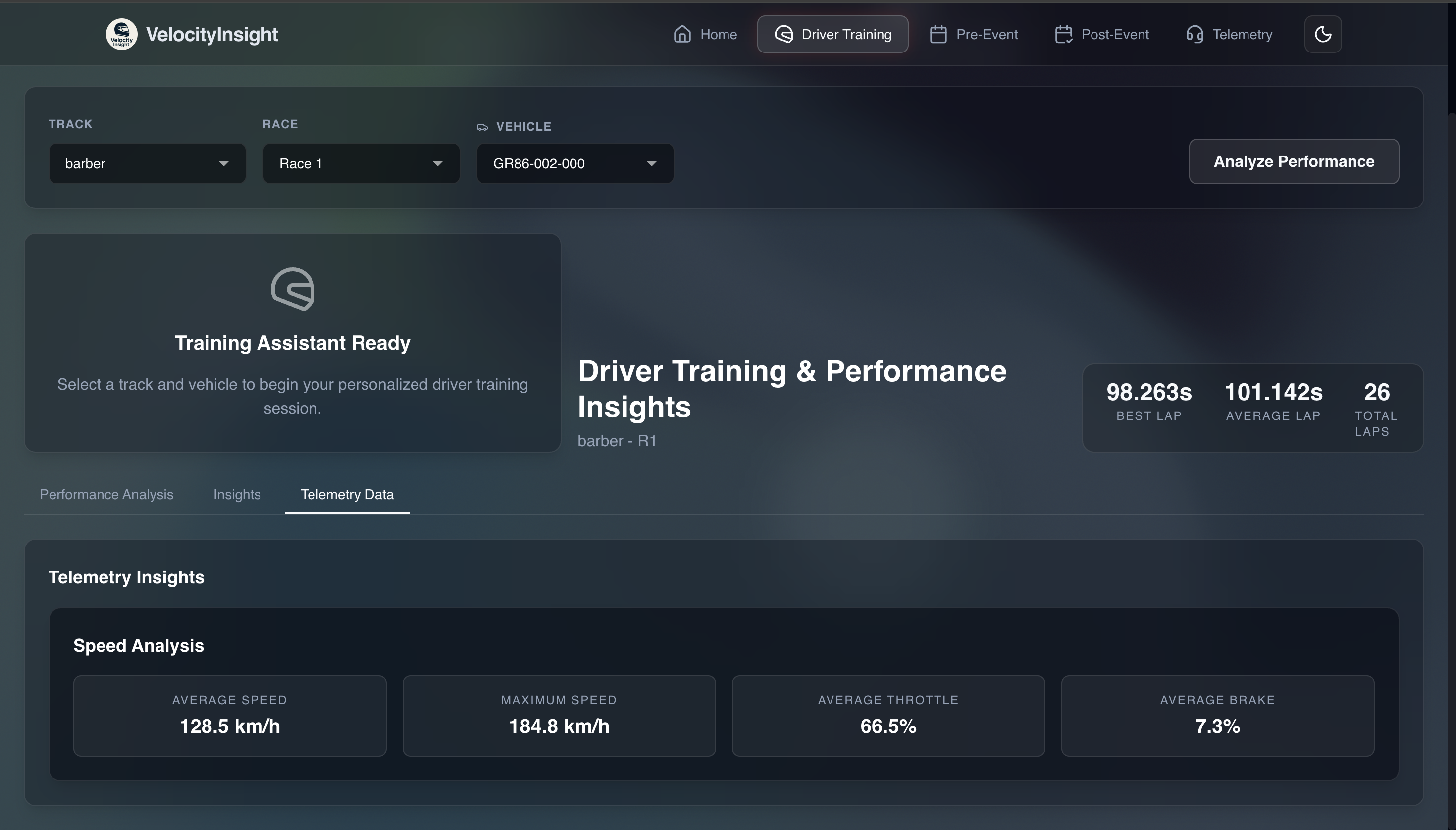Click the VelocityInsight helmet logo

(x=121, y=34)
